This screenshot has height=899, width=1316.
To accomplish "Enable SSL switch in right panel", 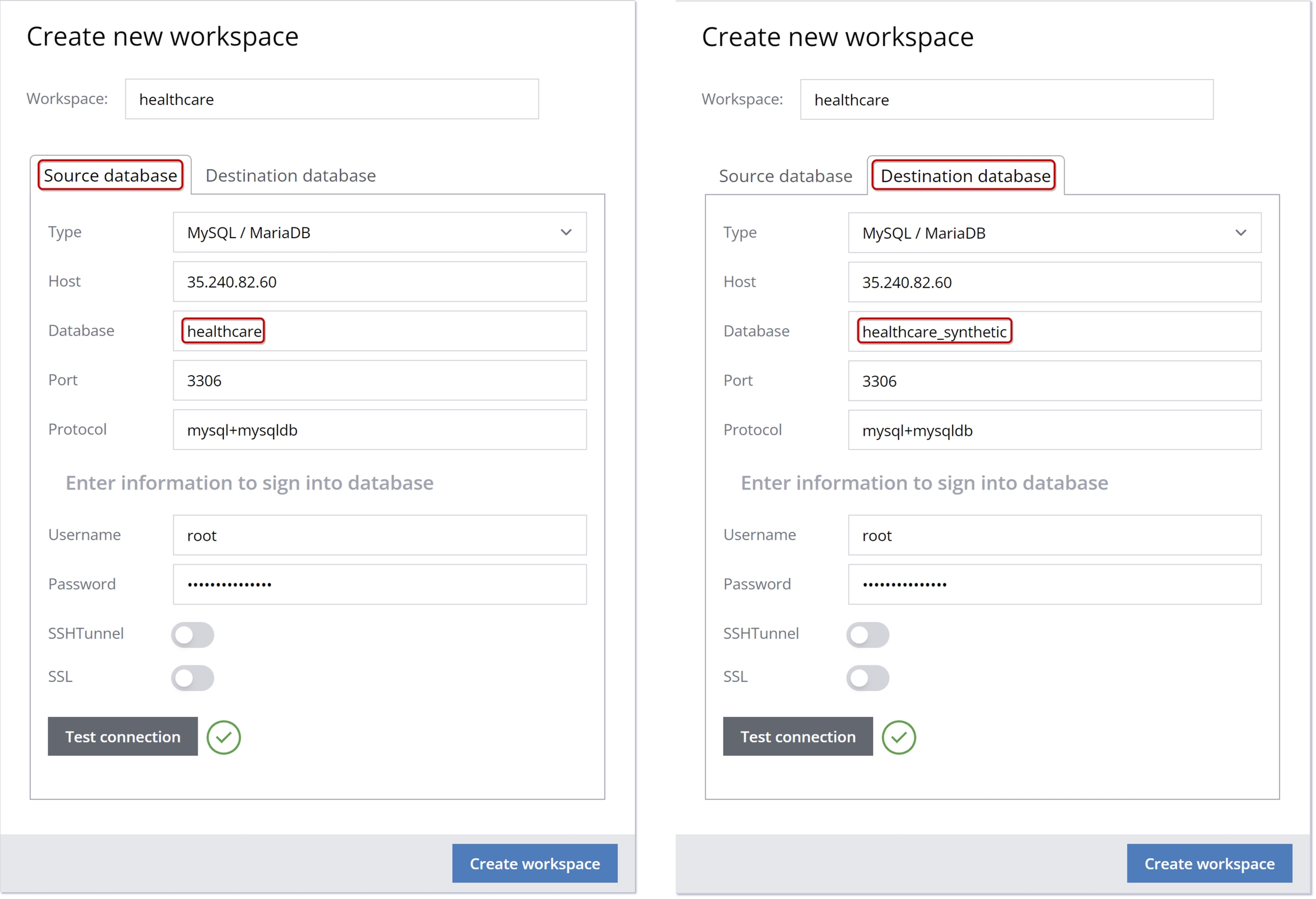I will coord(868,677).
